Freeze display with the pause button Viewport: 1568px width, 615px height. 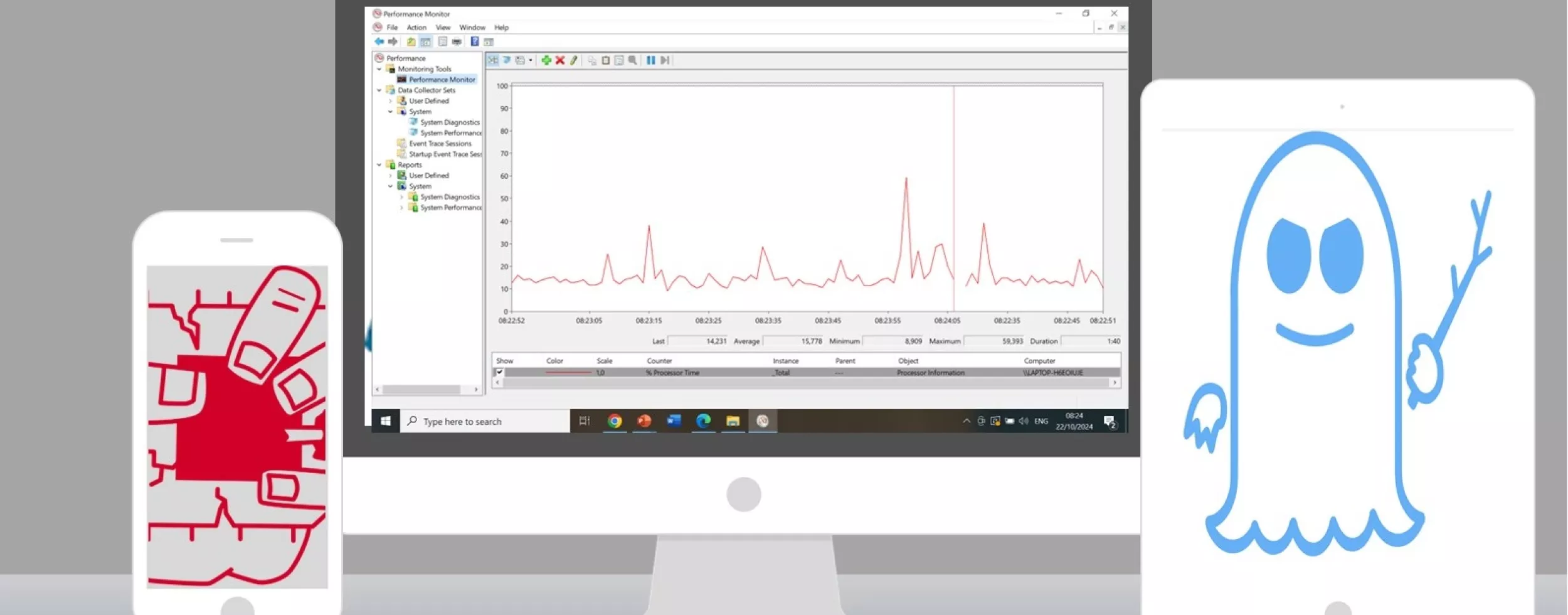650,60
